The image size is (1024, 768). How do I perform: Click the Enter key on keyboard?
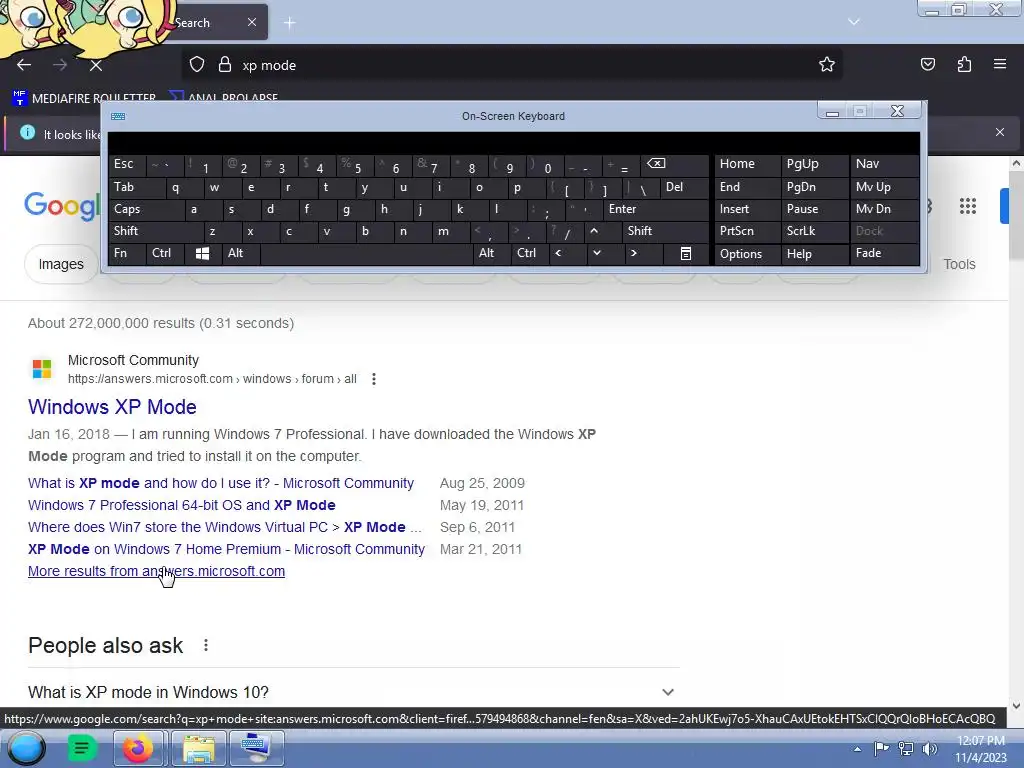pyautogui.click(x=656, y=210)
